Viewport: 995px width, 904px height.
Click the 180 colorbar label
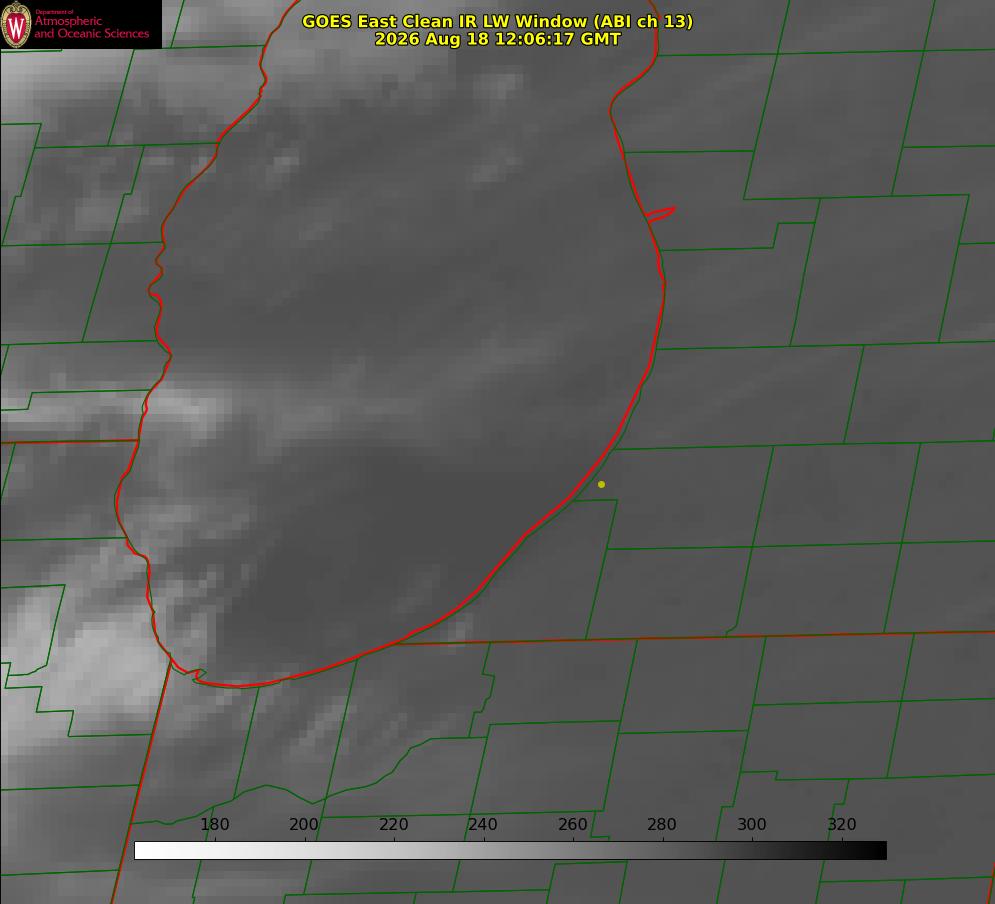pos(214,824)
